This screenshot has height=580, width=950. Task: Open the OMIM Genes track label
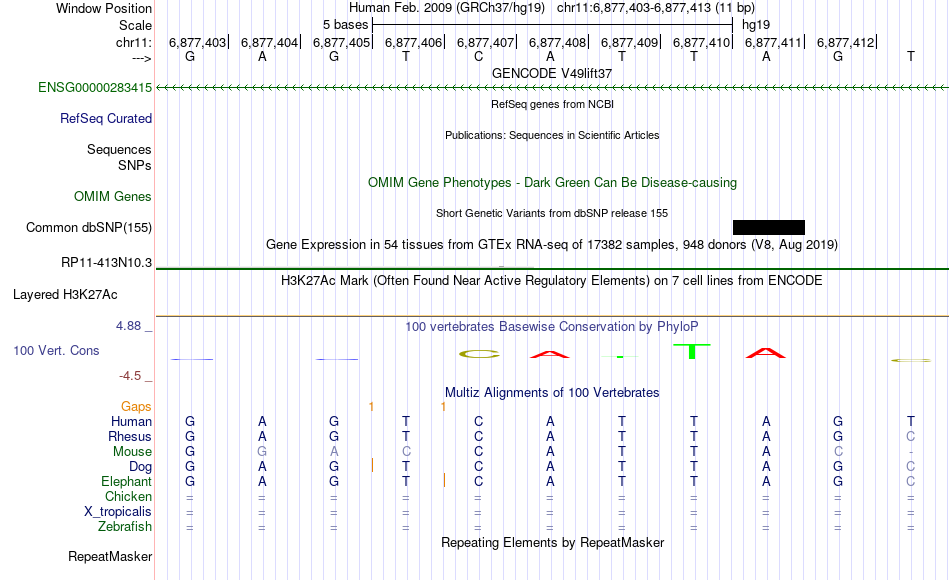click(113, 196)
